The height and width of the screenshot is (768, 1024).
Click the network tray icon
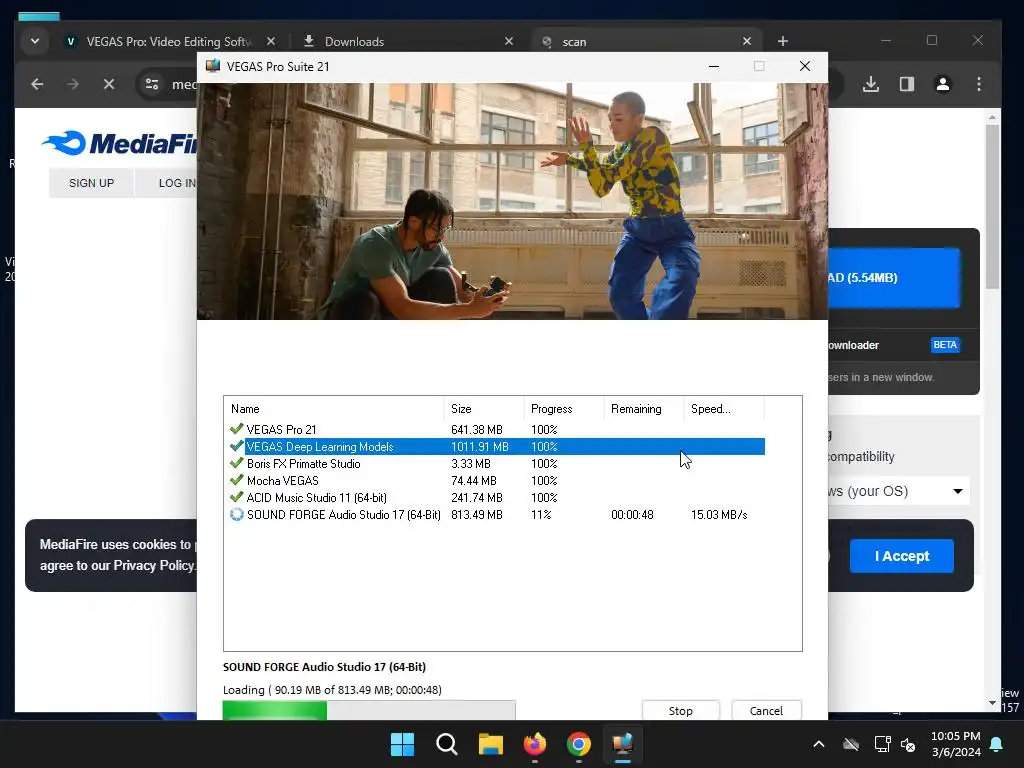pyautogui.click(x=882, y=744)
